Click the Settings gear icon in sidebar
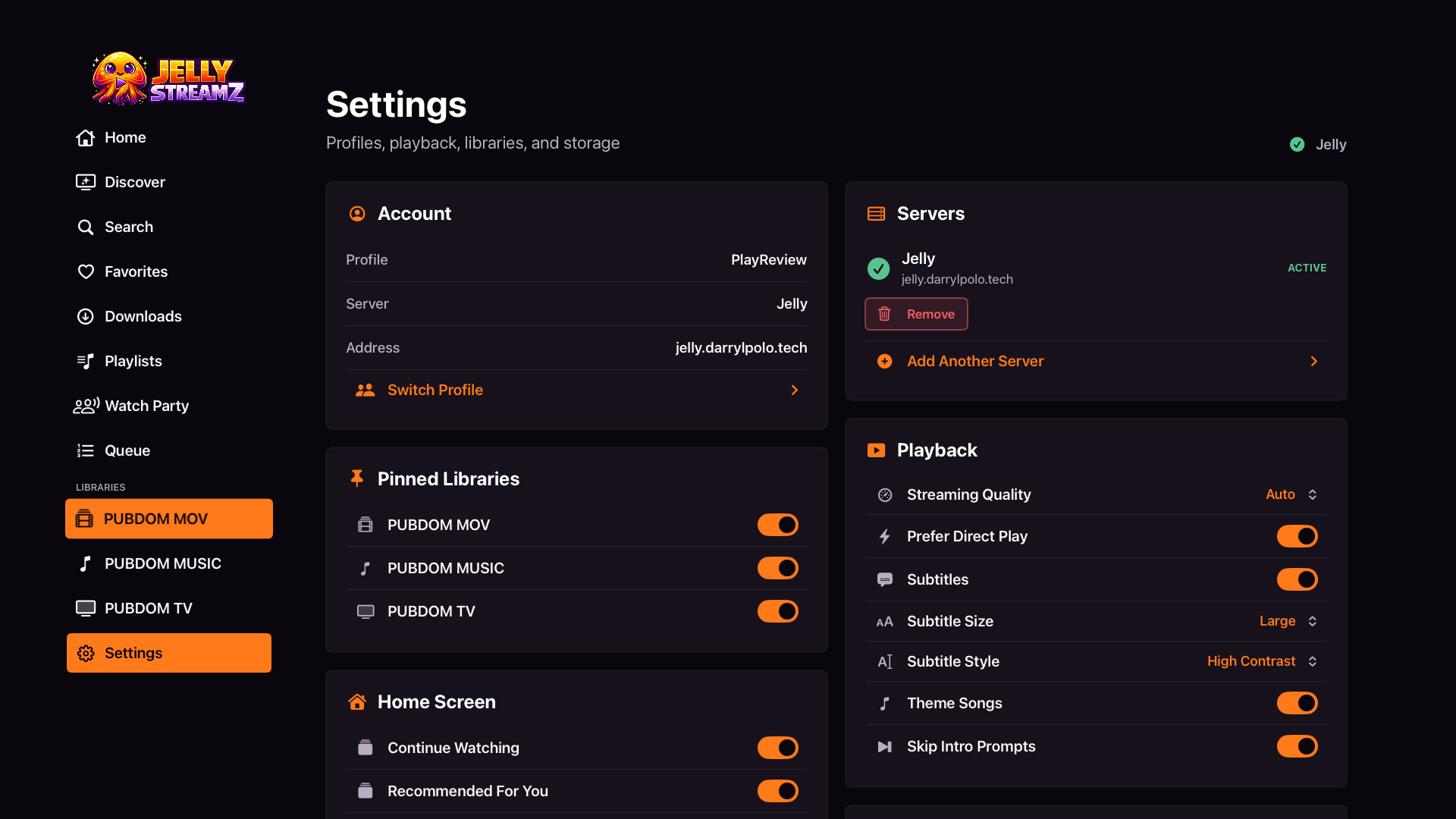The image size is (1456, 819). [x=86, y=653]
